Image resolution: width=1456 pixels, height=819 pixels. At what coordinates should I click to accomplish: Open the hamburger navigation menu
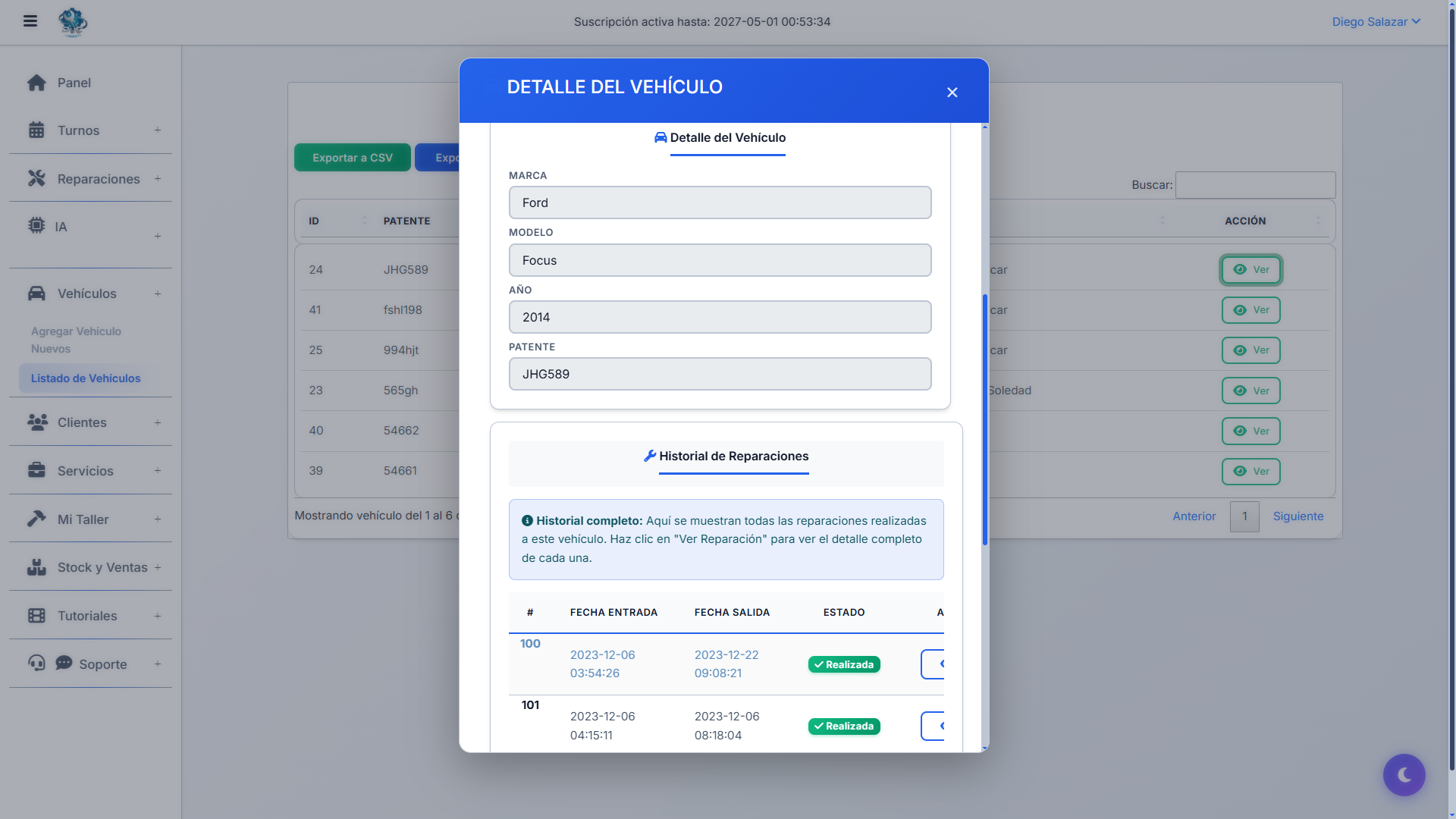pyautogui.click(x=30, y=21)
